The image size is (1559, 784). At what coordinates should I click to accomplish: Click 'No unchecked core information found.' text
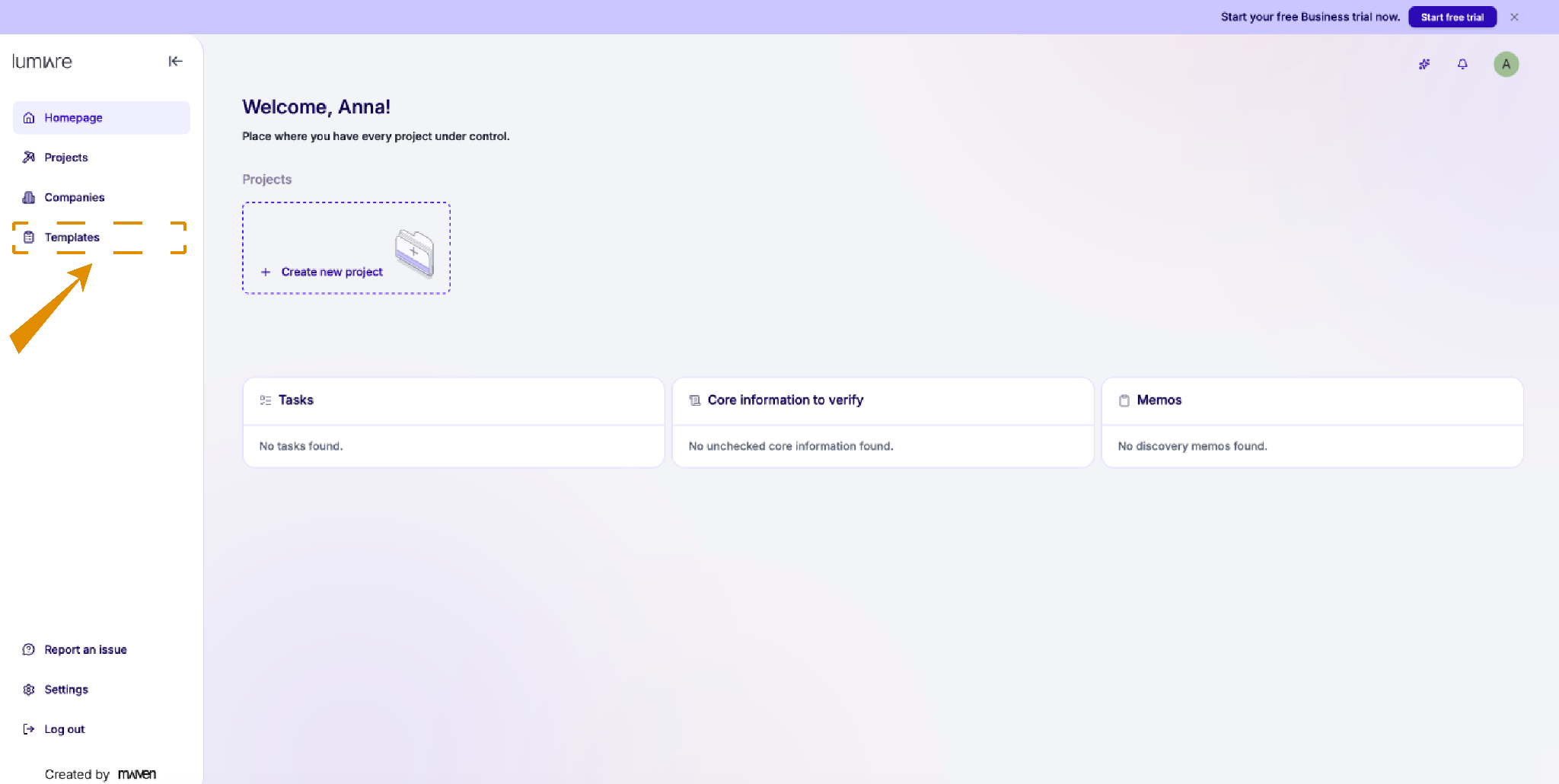click(791, 446)
